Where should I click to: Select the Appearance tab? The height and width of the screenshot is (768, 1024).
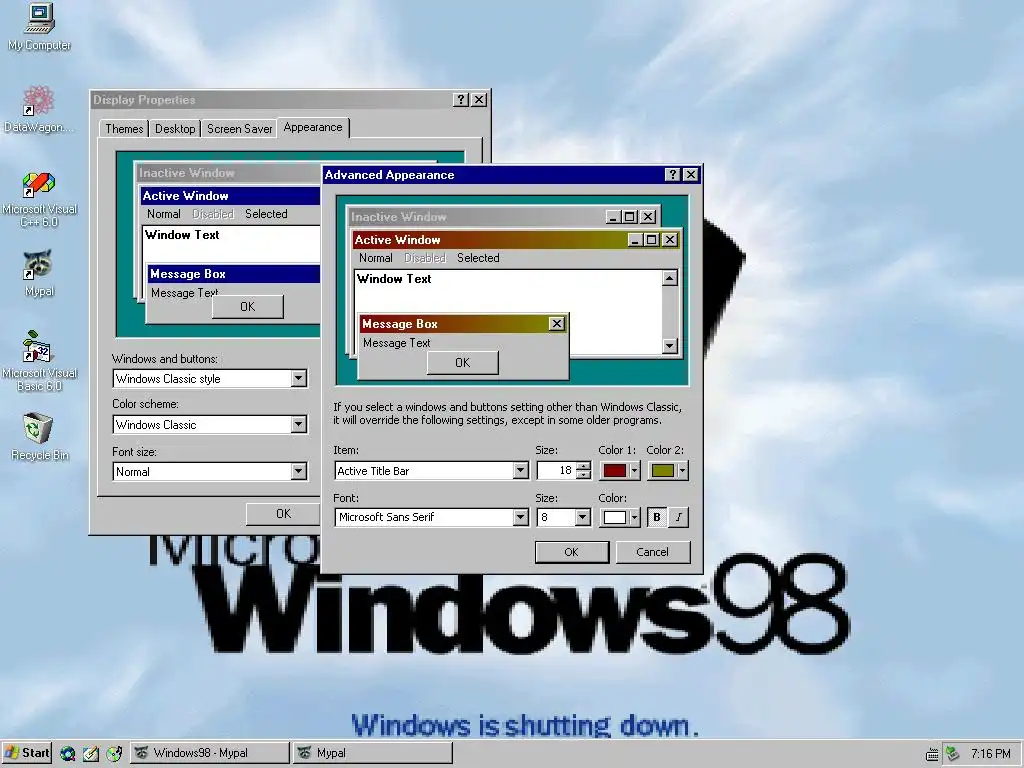tap(313, 127)
